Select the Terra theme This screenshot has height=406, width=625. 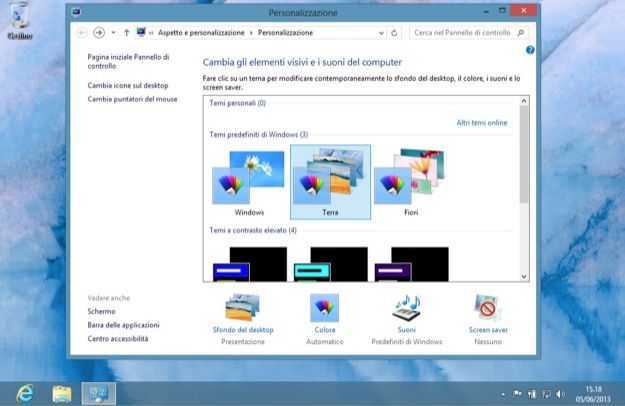click(330, 182)
